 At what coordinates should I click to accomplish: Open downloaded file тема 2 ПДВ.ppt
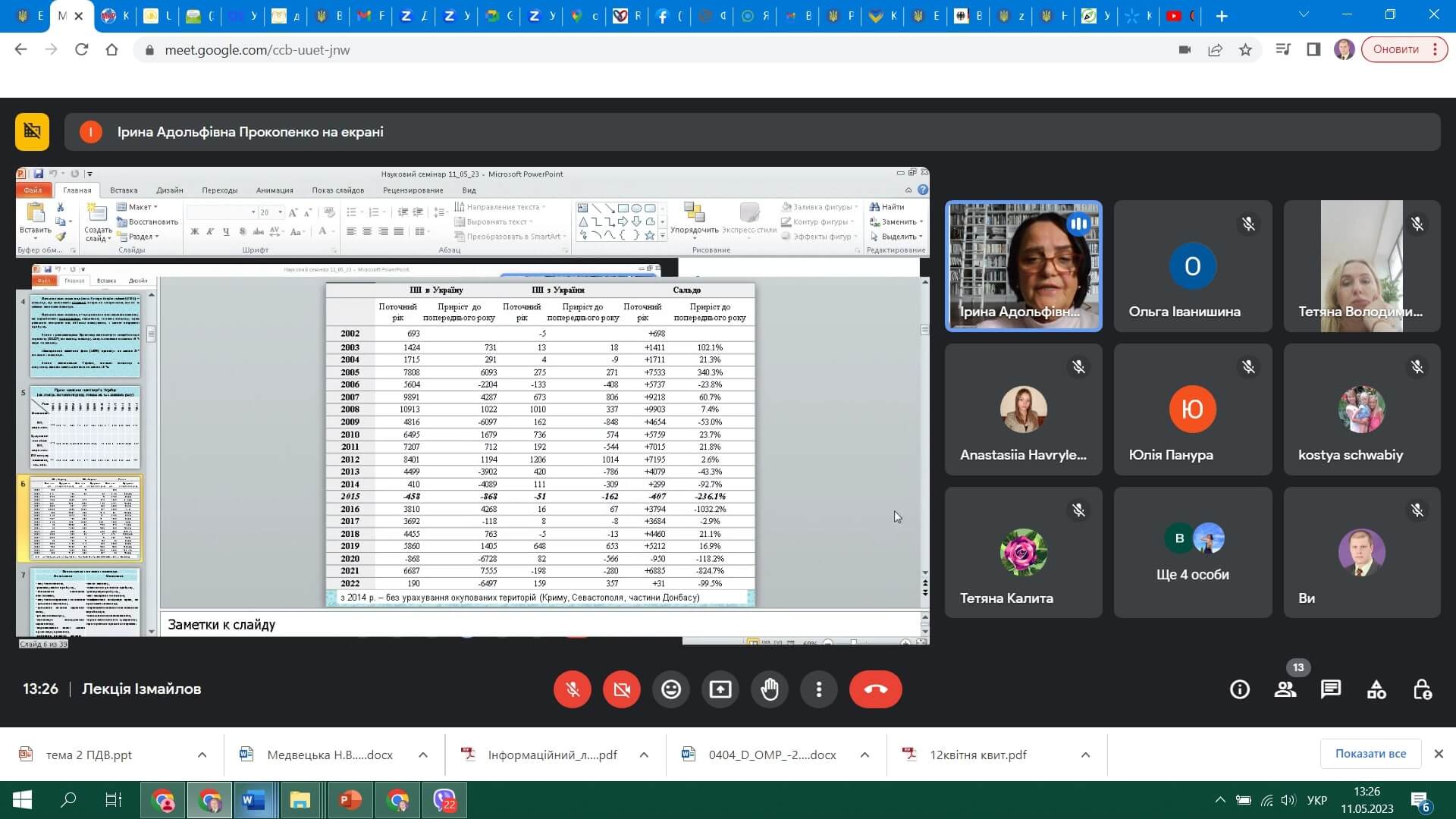[89, 755]
